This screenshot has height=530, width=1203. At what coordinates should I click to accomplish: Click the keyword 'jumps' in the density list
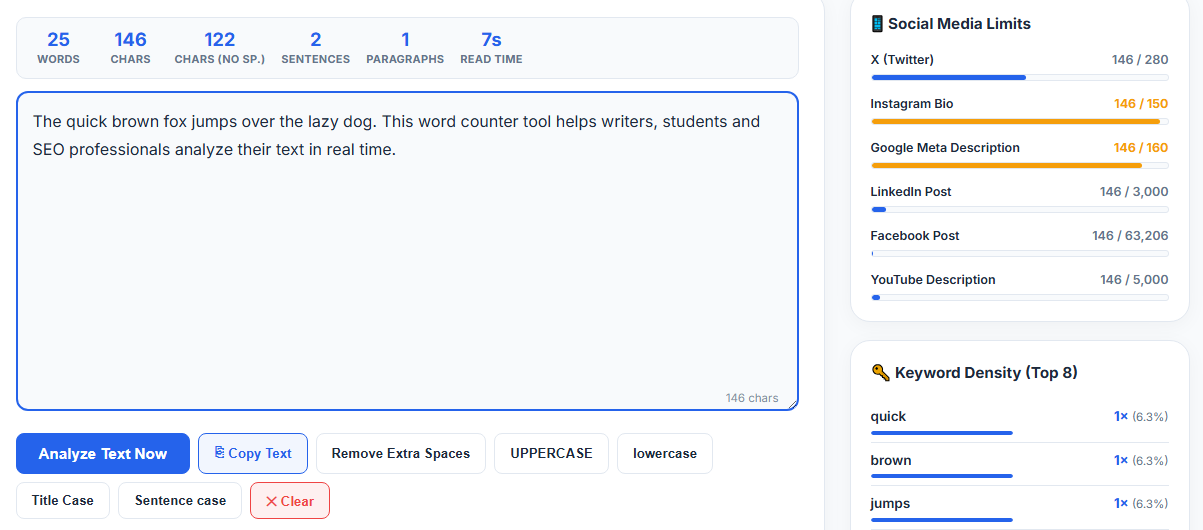pos(890,503)
